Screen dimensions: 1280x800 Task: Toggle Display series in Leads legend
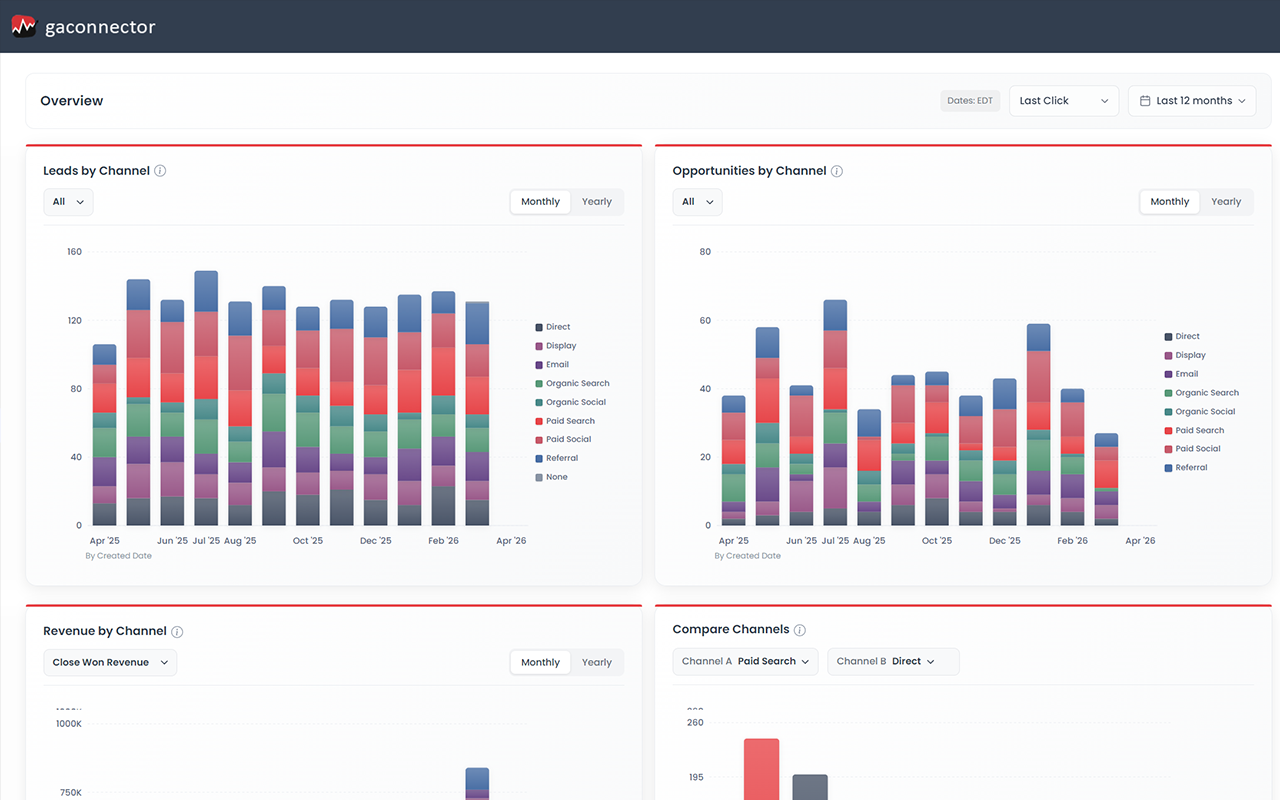[x=556, y=346]
